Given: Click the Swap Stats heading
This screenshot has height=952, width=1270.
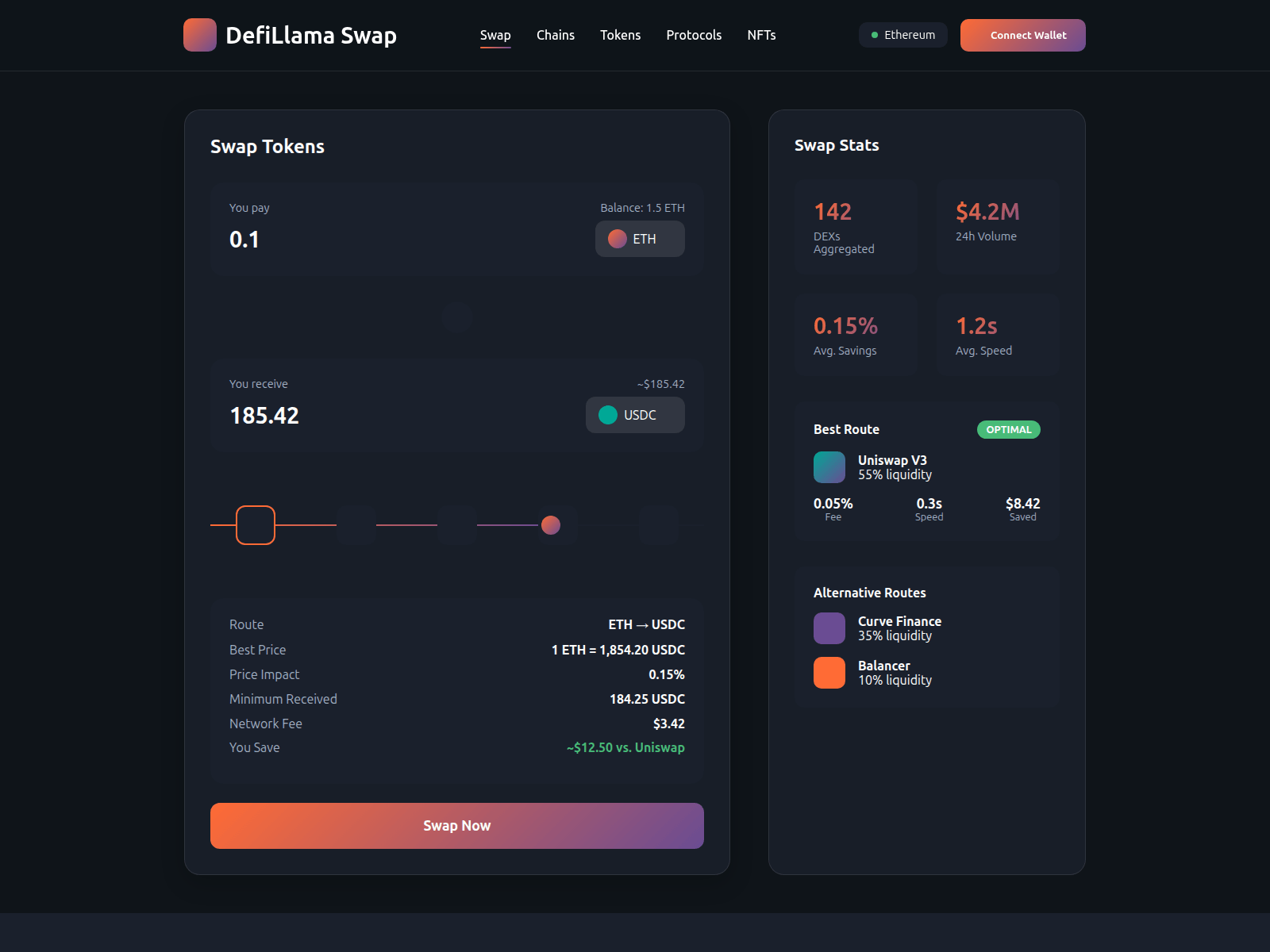Looking at the screenshot, I should [x=837, y=145].
